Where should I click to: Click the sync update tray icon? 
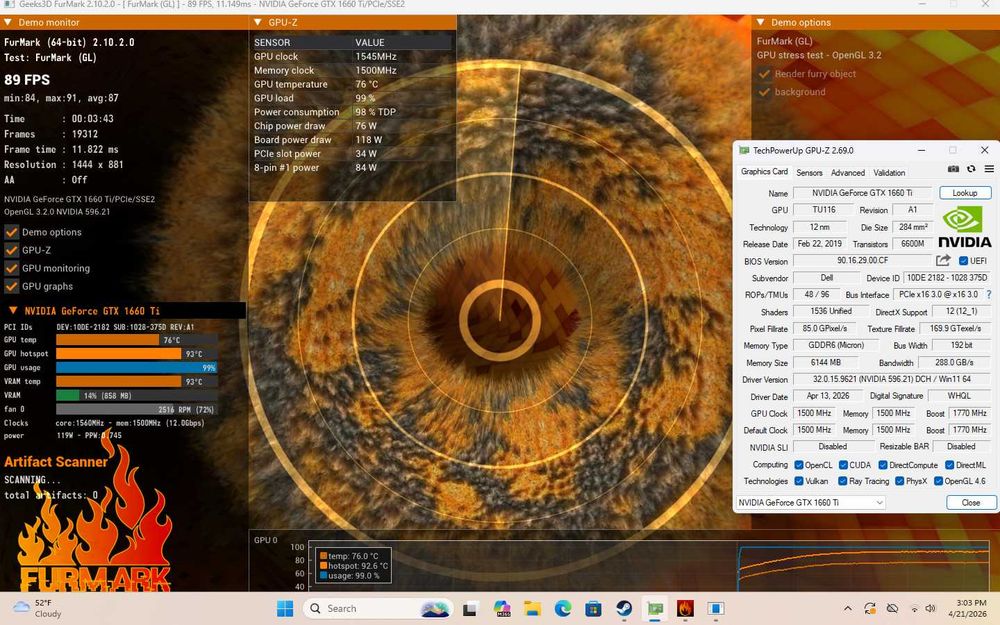(870, 609)
